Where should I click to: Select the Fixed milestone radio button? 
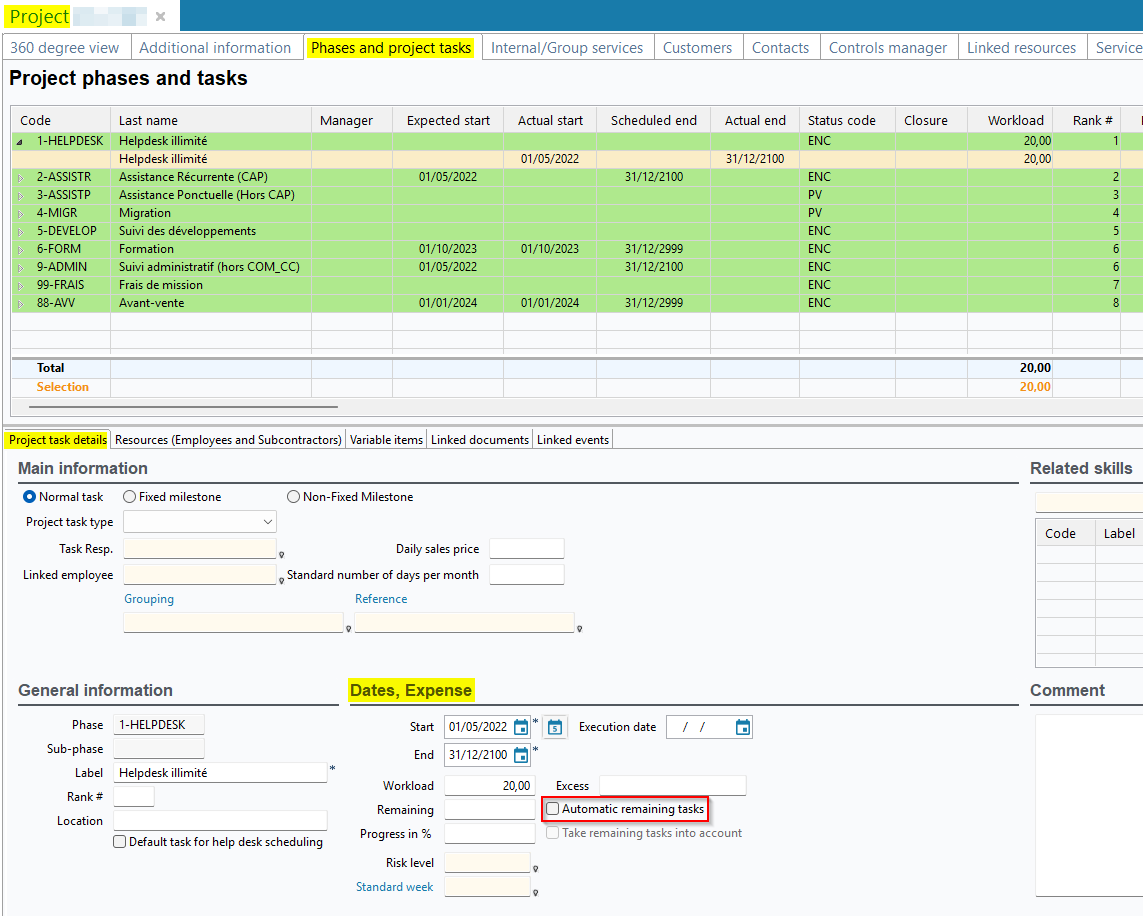coord(130,497)
